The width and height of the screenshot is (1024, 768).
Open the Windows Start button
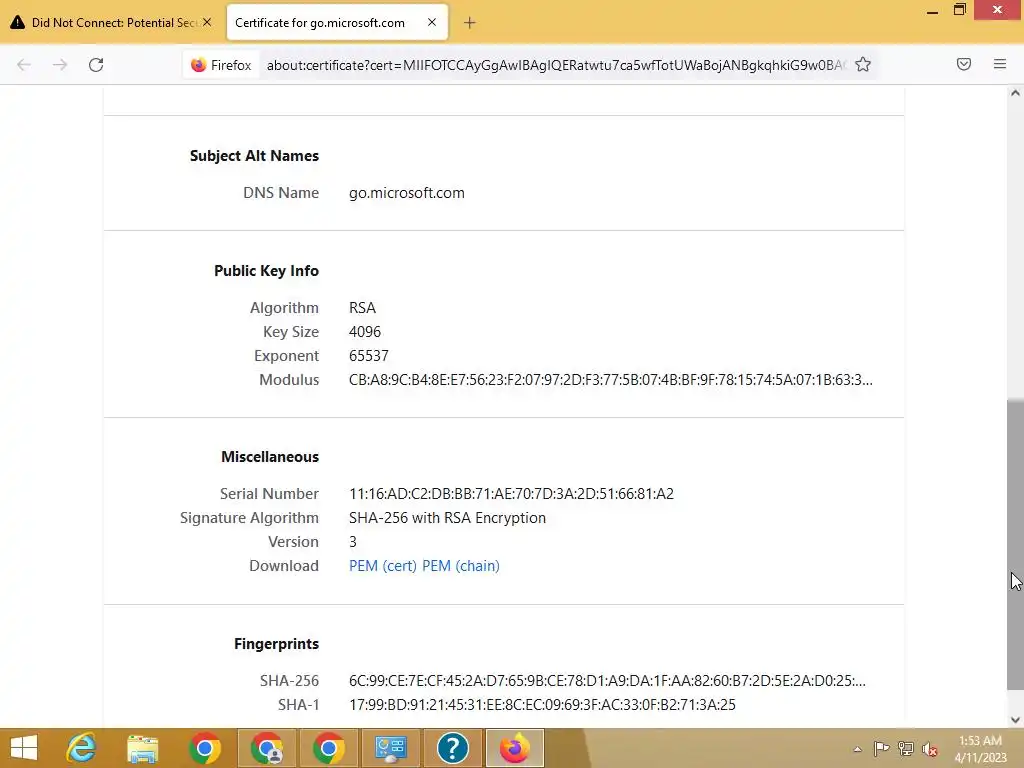coord(24,748)
